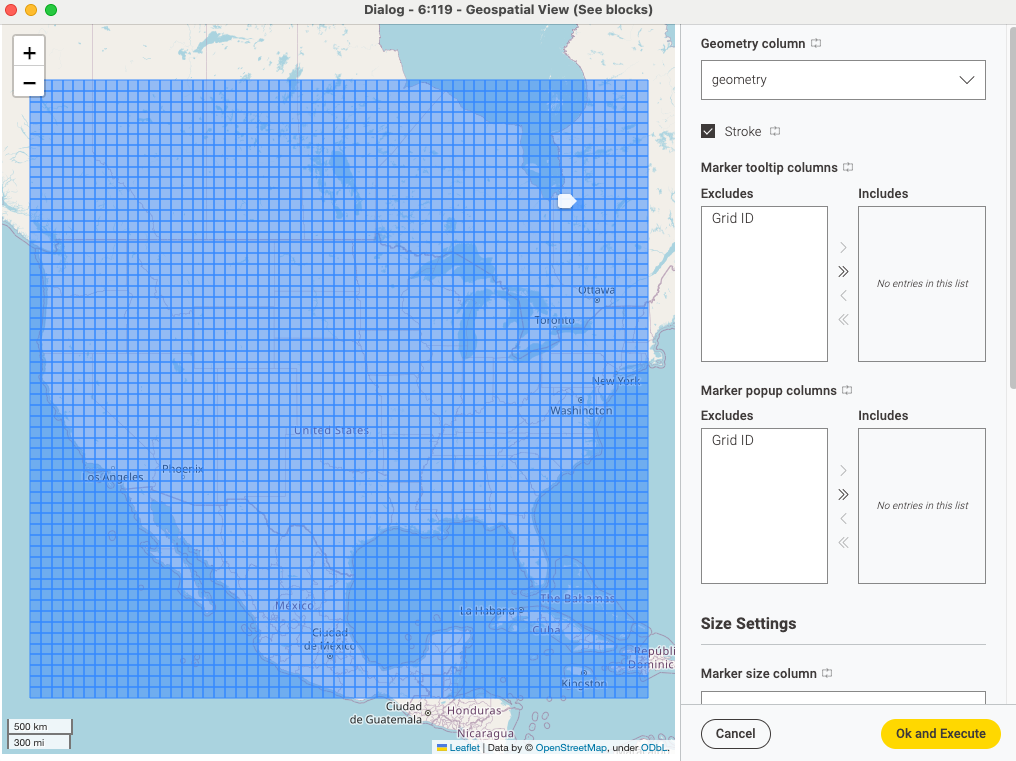Click the Washington label on map
Image resolution: width=1016 pixels, height=761 pixels.
click(x=581, y=410)
